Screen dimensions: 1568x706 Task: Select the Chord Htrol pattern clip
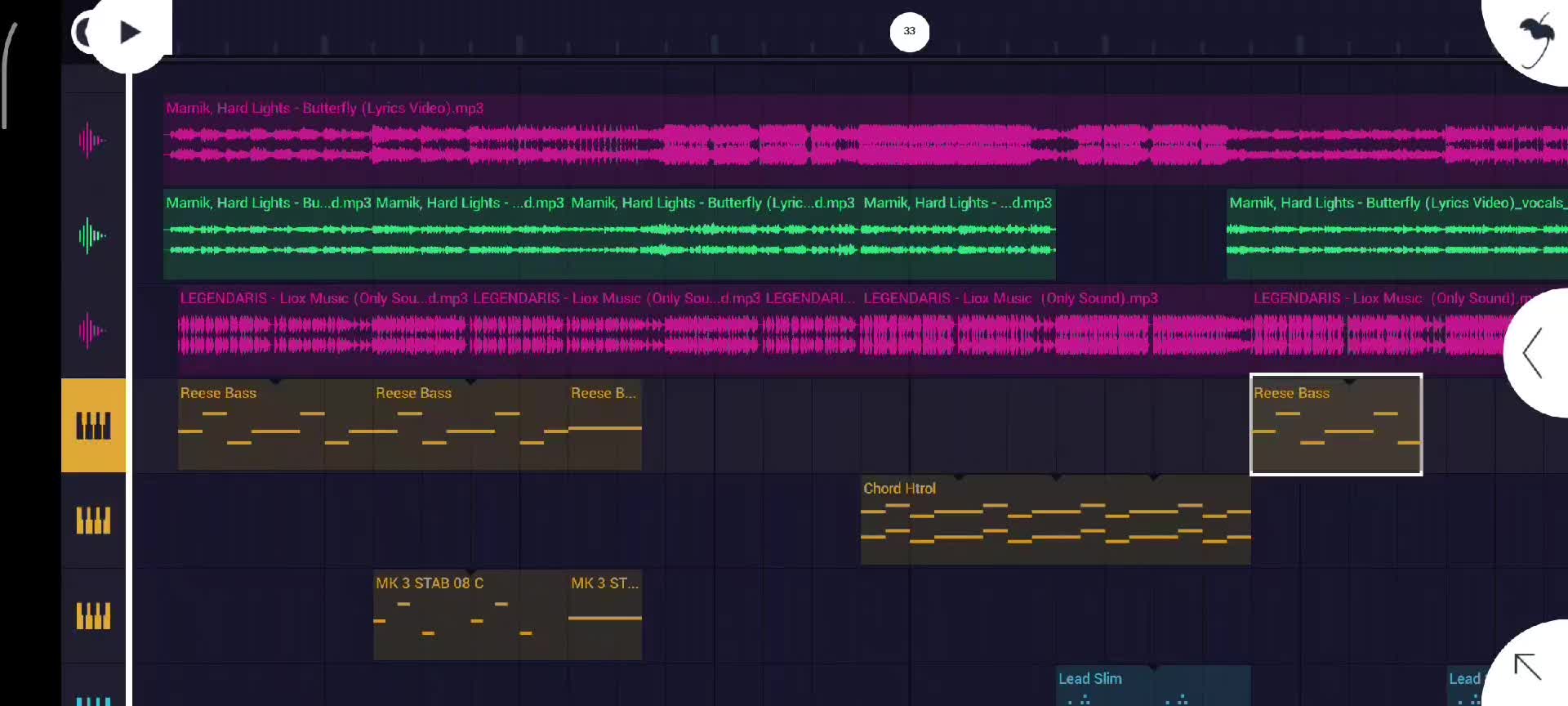pyautogui.click(x=1055, y=520)
